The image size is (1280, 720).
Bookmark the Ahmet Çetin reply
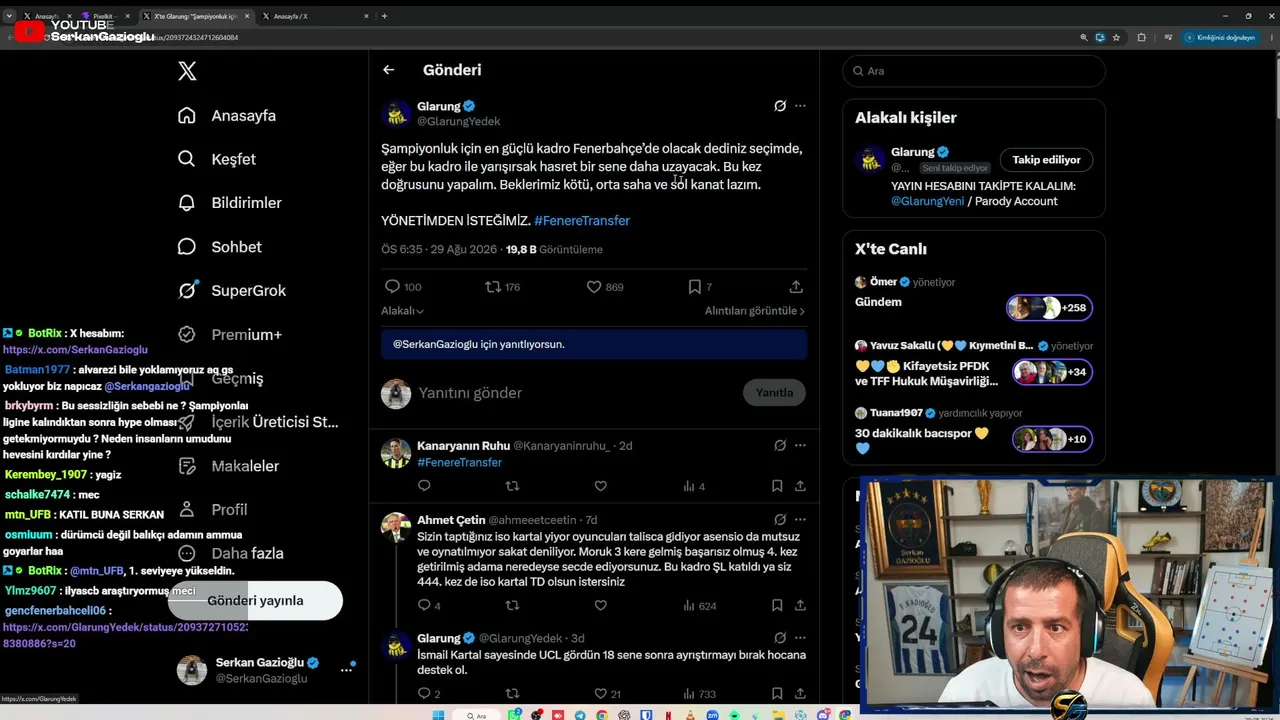coord(777,605)
